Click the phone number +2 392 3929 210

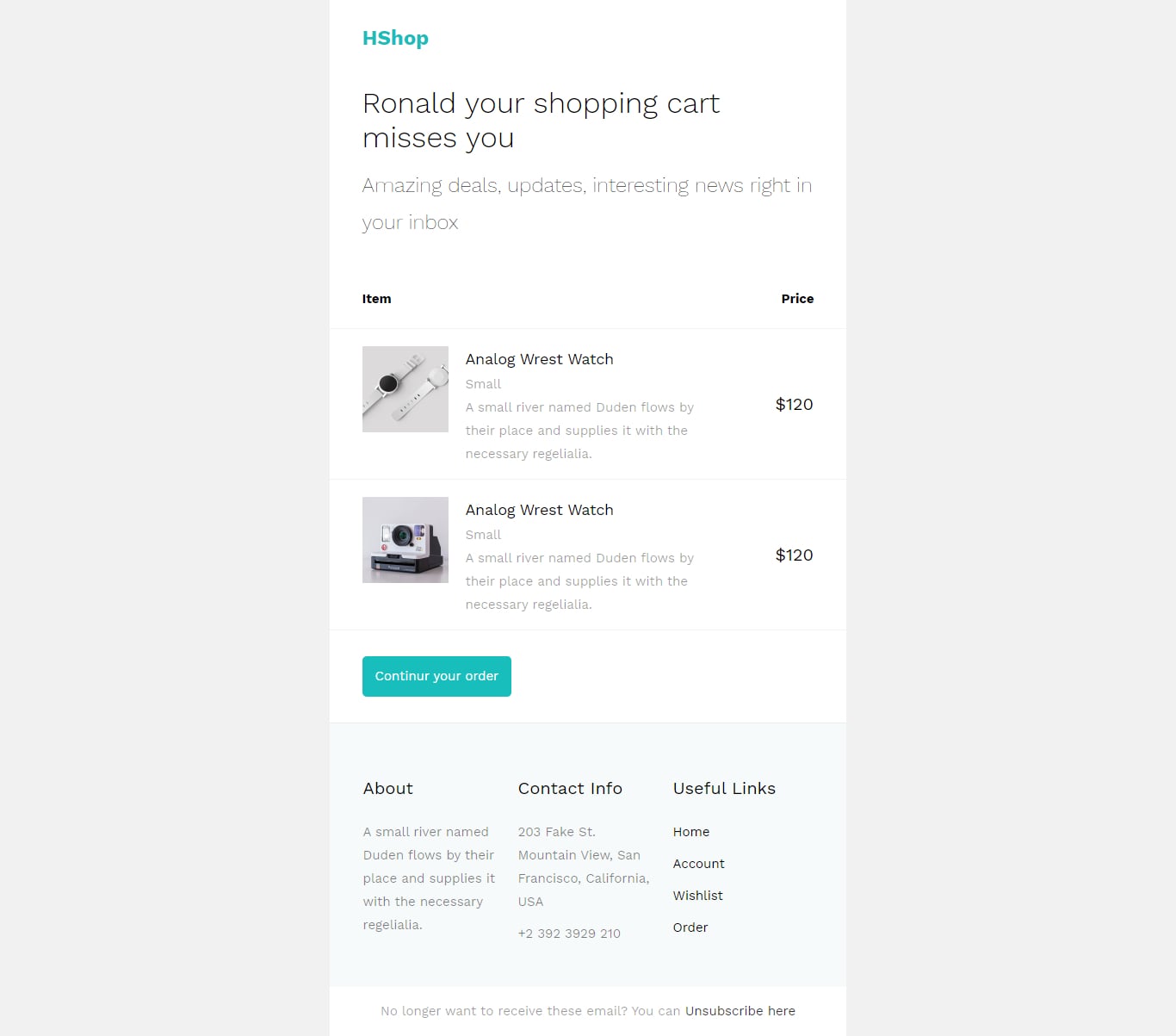(x=568, y=934)
